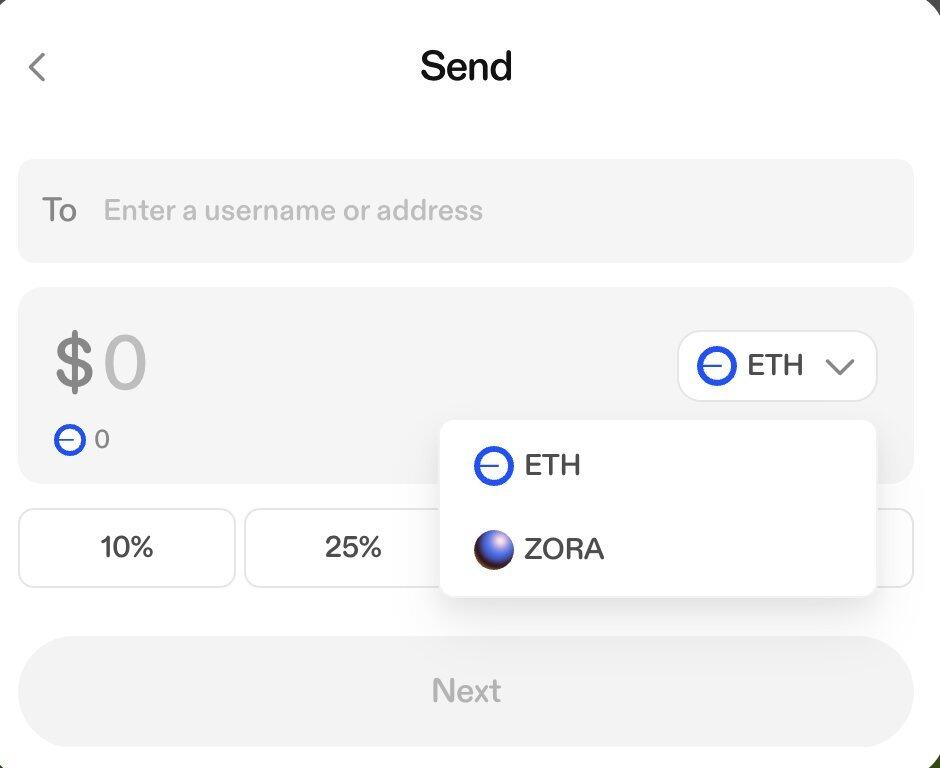Screen dimensions: 940x768
Task: Collapse the token selector chevron
Action: [840, 366]
